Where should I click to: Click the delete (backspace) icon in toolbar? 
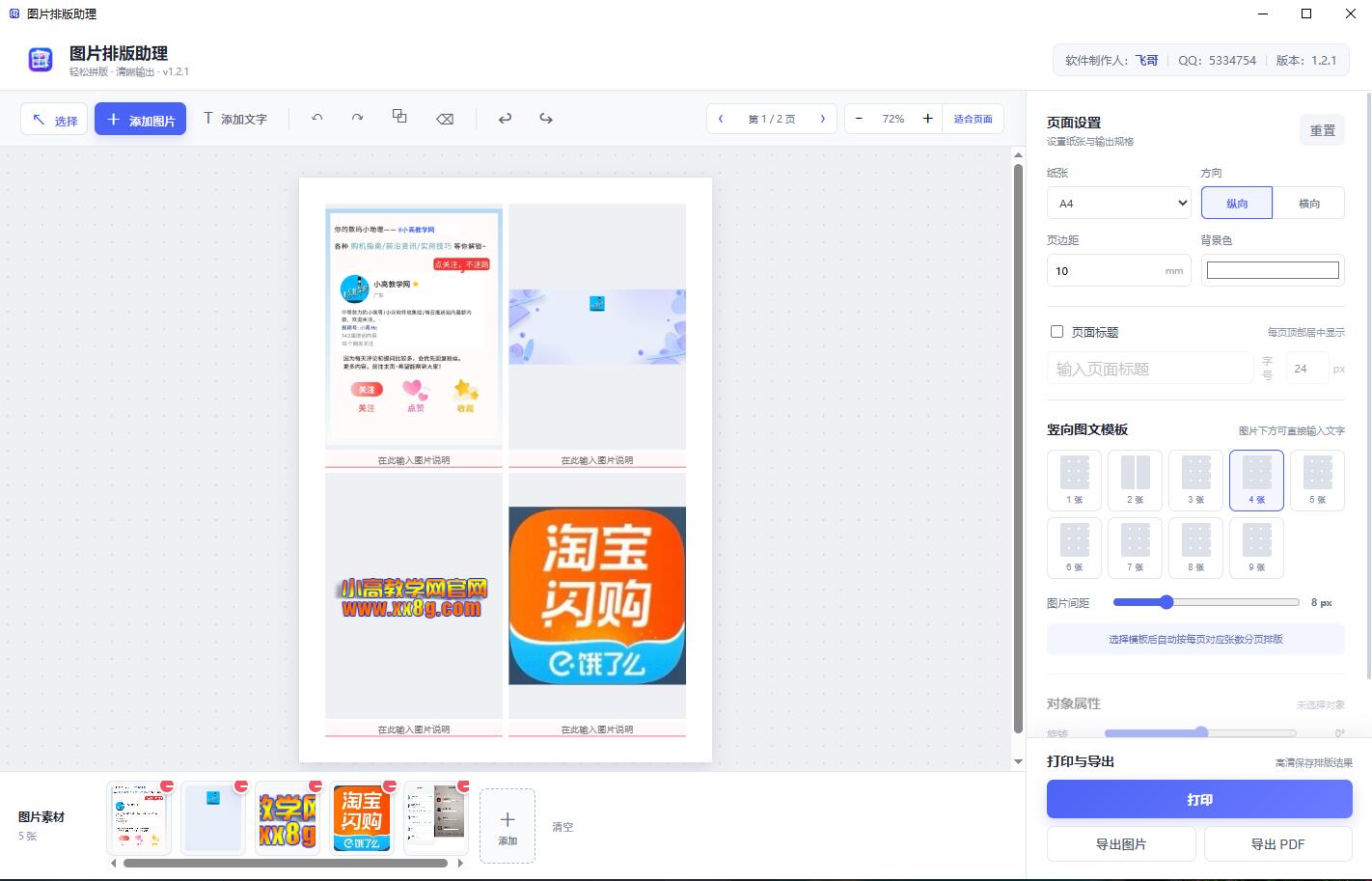click(x=445, y=119)
